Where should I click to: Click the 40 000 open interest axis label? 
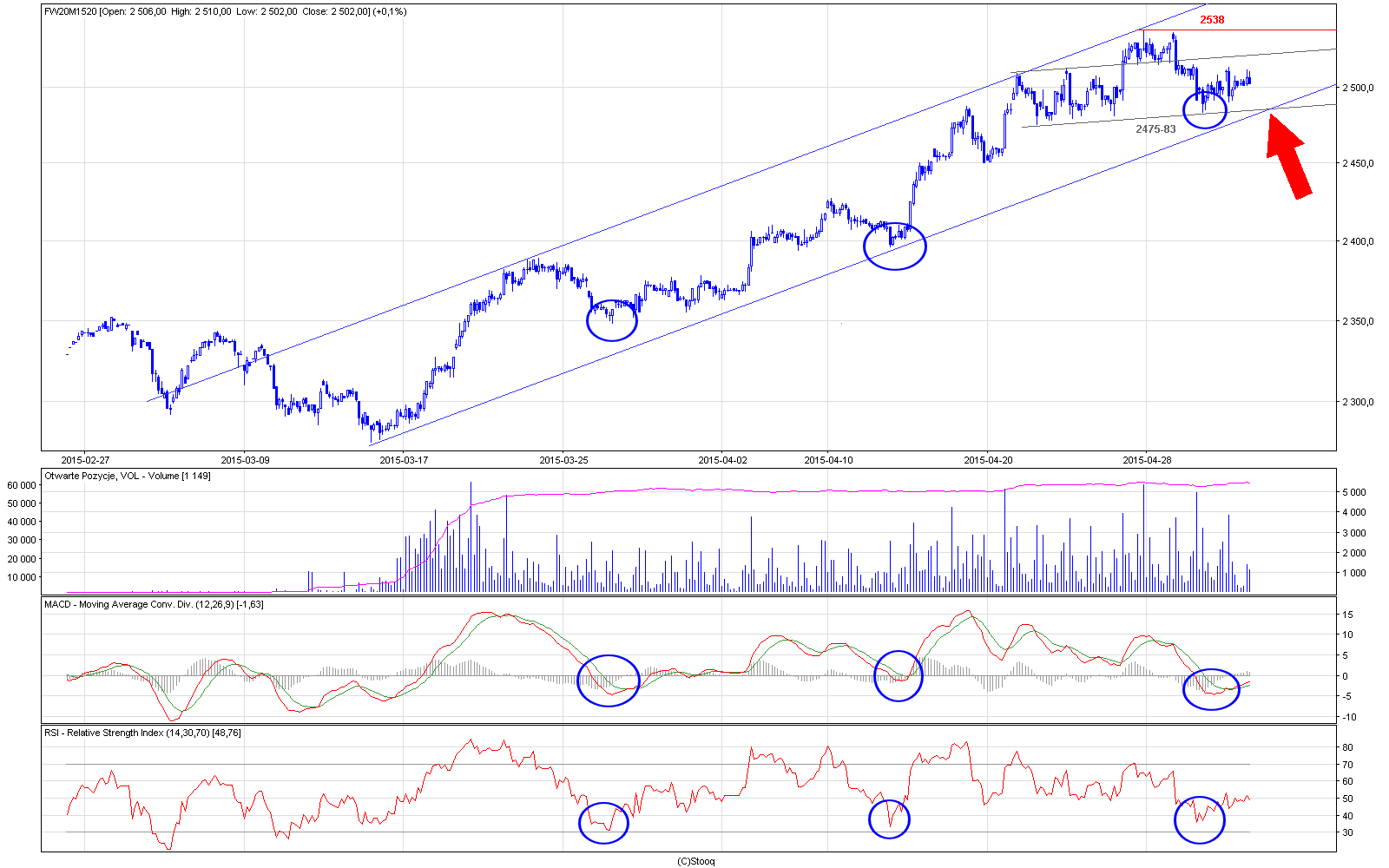coord(21,522)
